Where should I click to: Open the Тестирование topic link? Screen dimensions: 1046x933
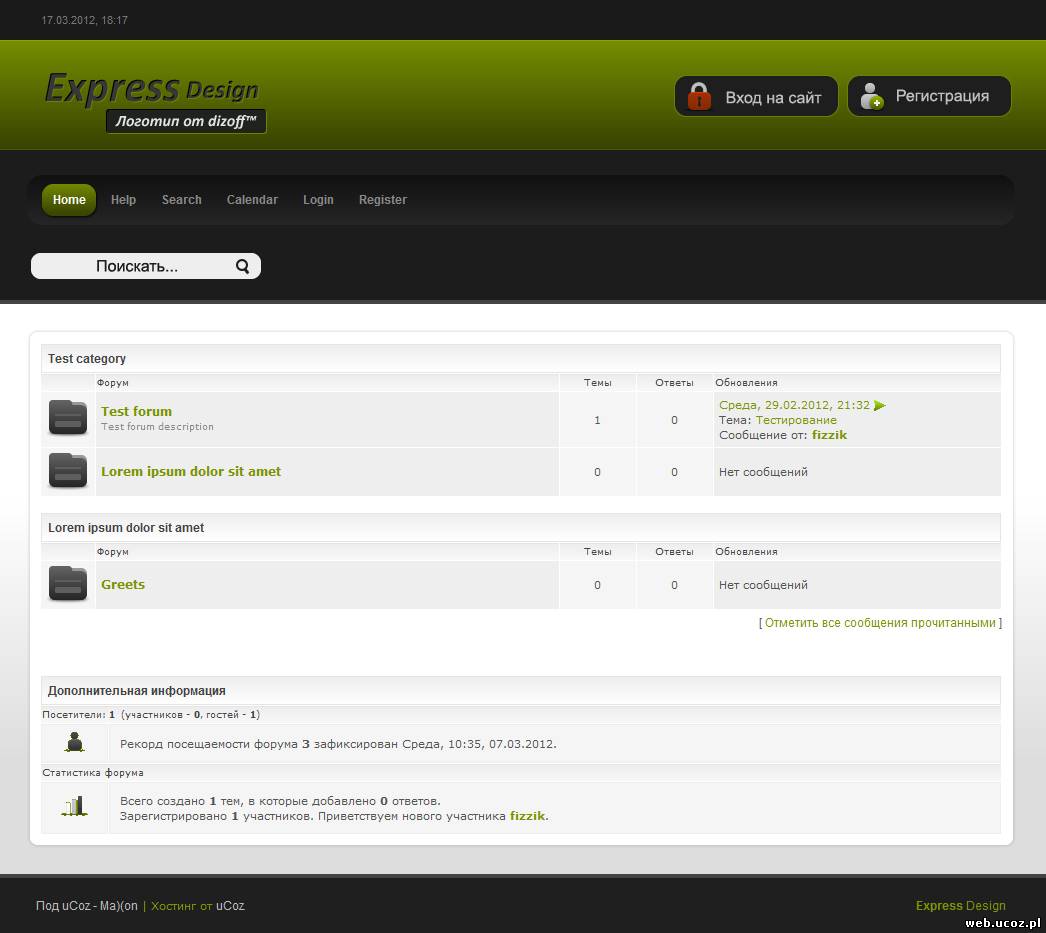tap(796, 420)
